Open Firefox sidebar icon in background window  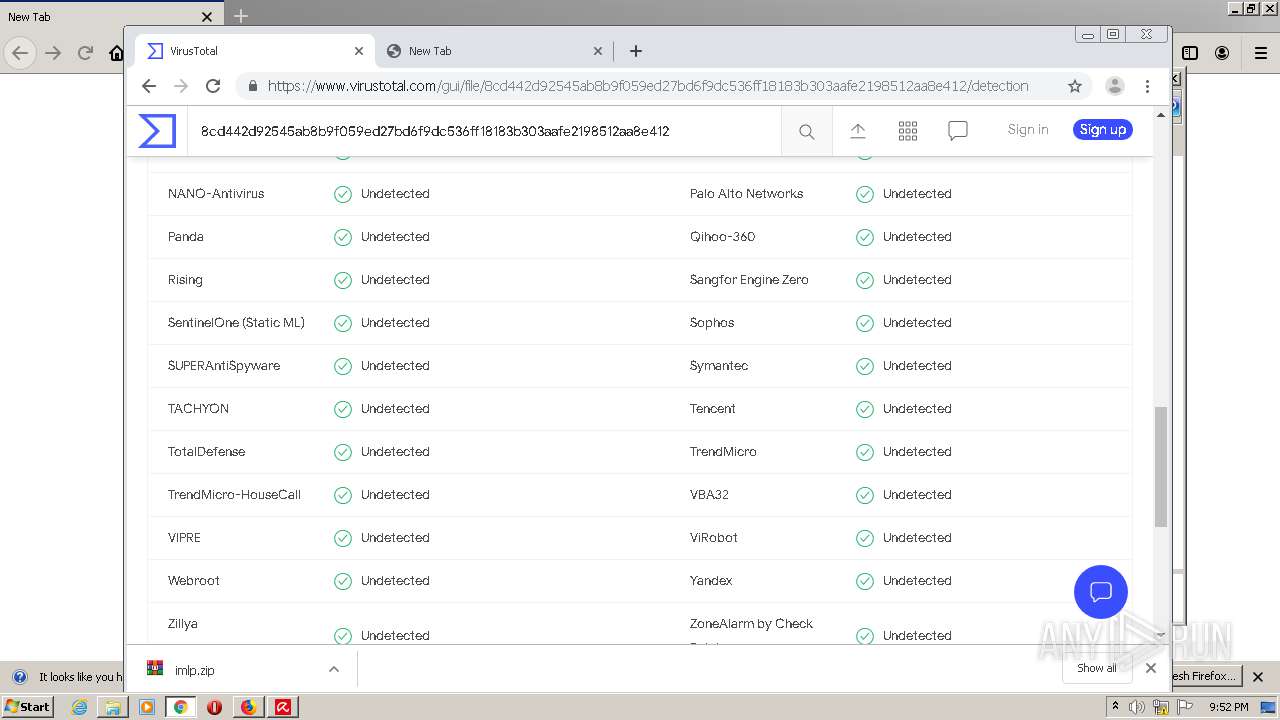tap(1190, 53)
